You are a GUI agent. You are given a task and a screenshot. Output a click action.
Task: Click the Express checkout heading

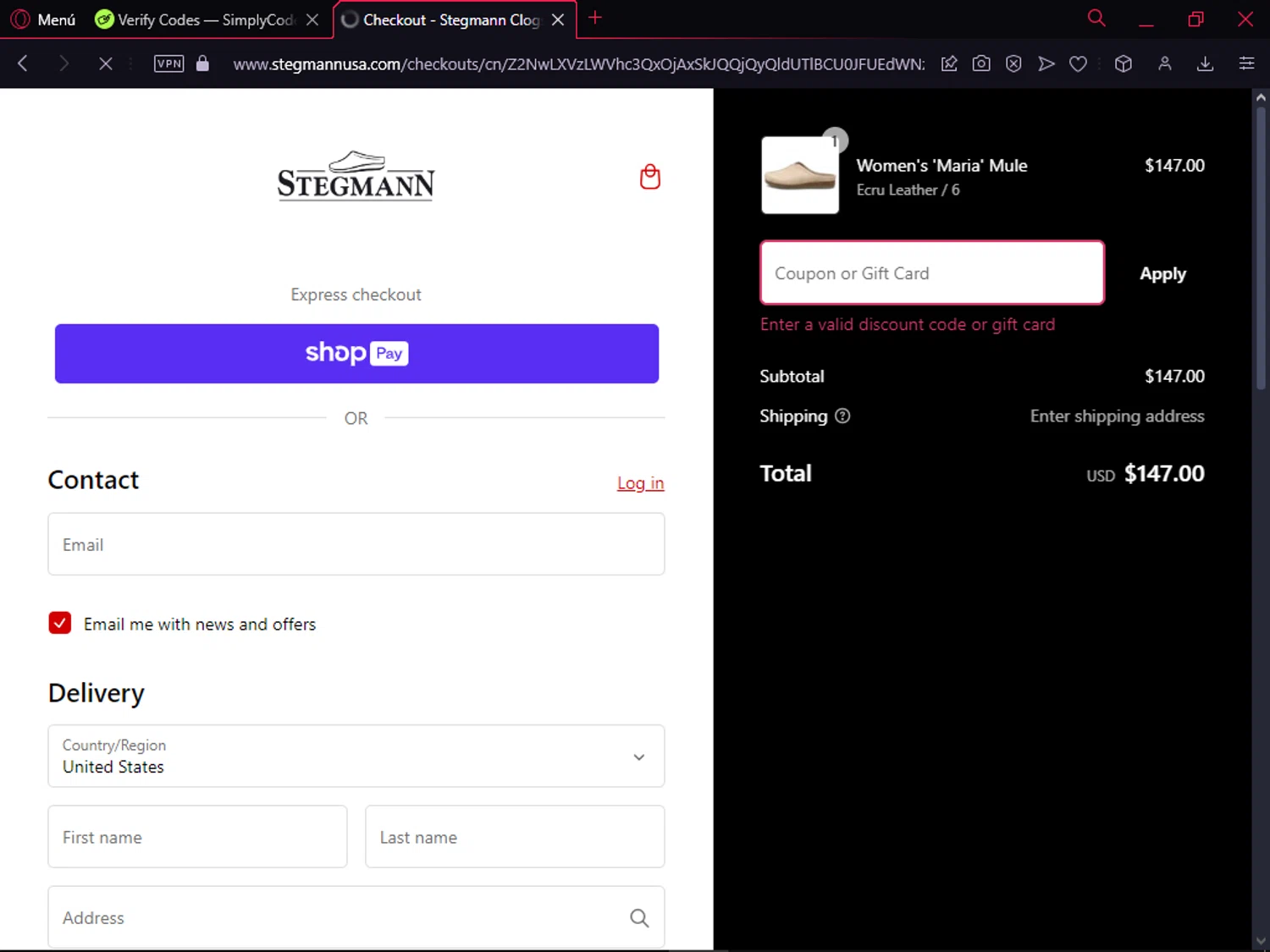click(x=356, y=294)
